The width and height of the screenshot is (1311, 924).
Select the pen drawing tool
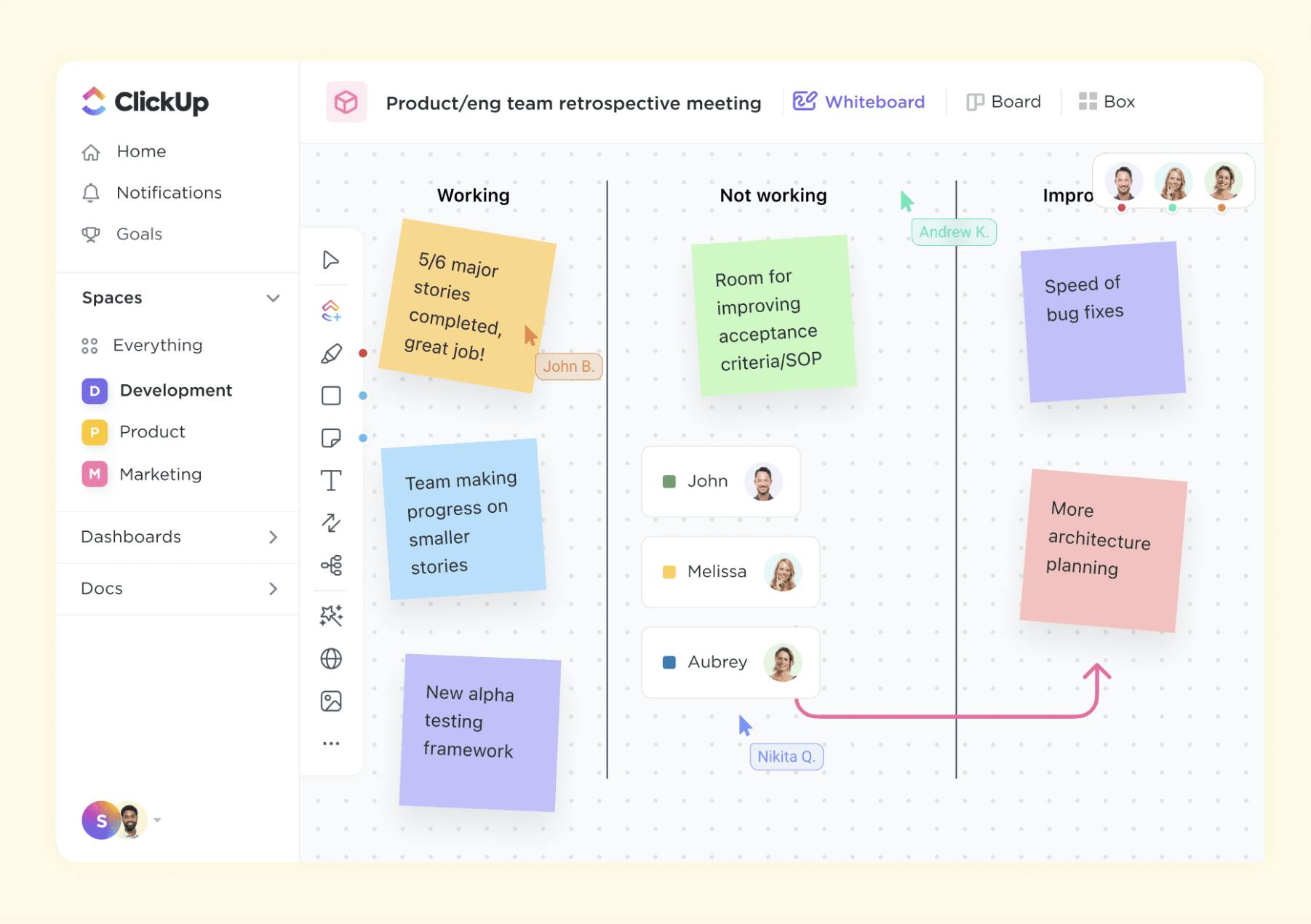coord(331,354)
